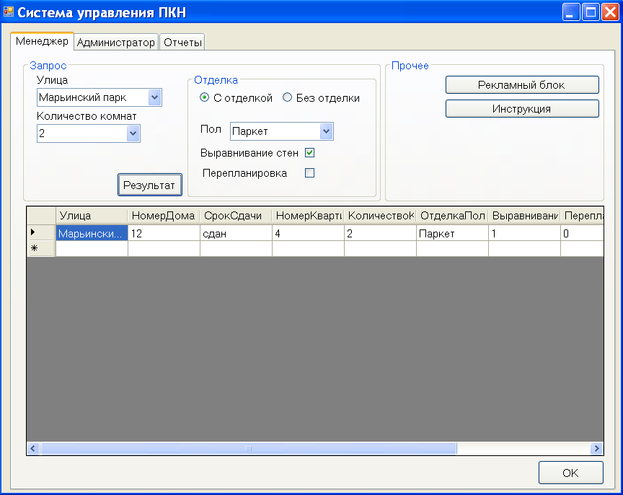Image resolution: width=623 pixels, height=495 pixels.
Task: Close the Система управления ПКН window
Action: [610, 12]
